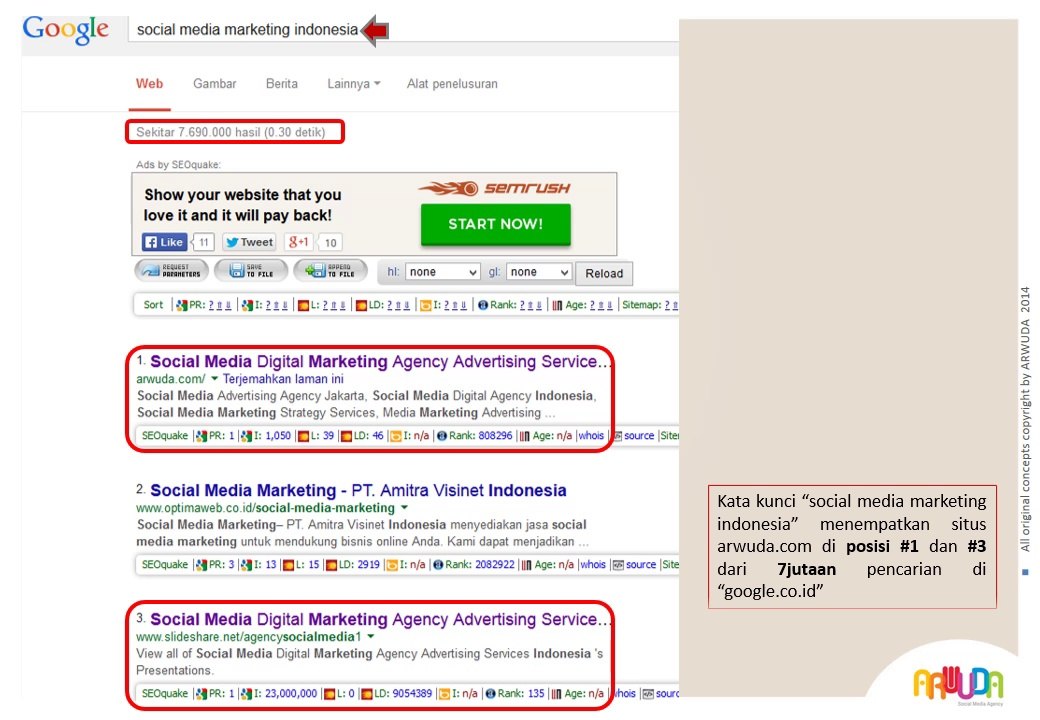Click LD: 46 value

tap(368, 436)
